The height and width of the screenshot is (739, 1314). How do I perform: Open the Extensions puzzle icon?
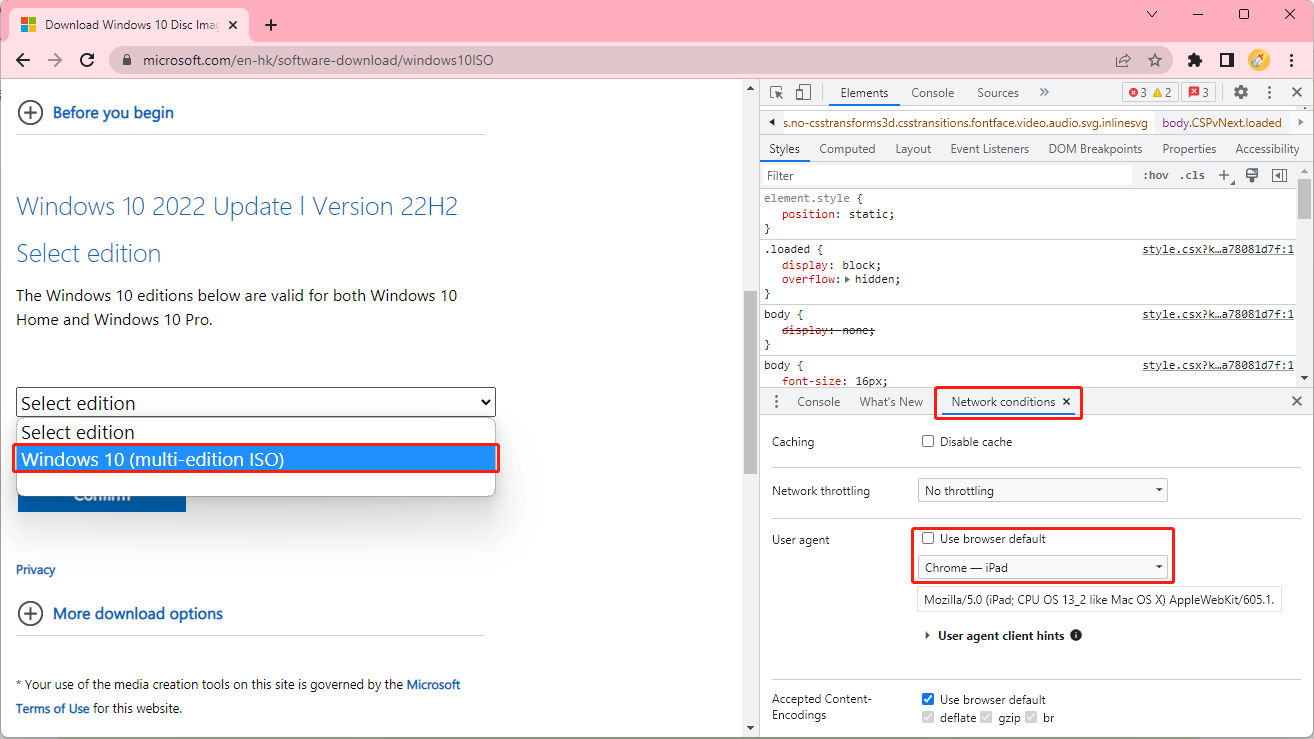(x=1195, y=60)
